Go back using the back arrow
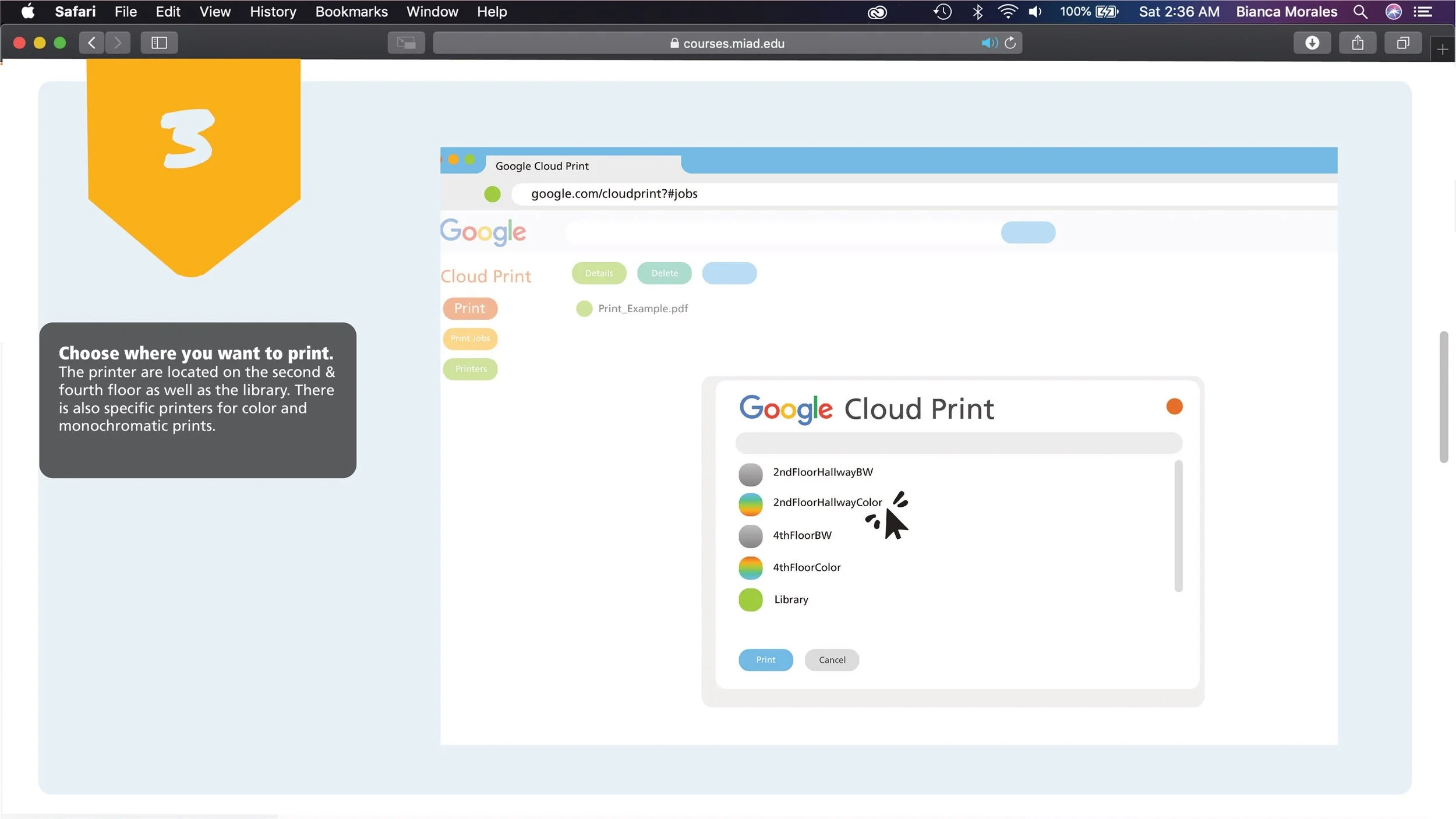The height and width of the screenshot is (819, 1456). pyautogui.click(x=91, y=43)
